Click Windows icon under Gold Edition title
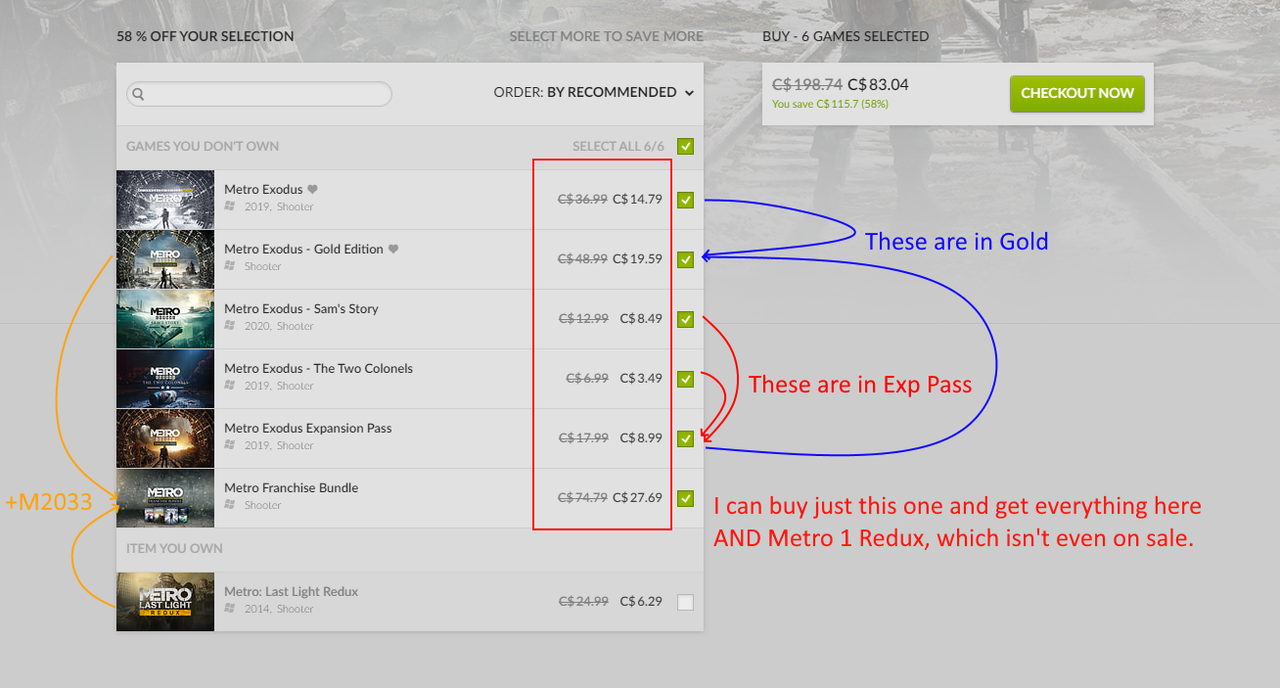The image size is (1280, 688). coord(230,266)
